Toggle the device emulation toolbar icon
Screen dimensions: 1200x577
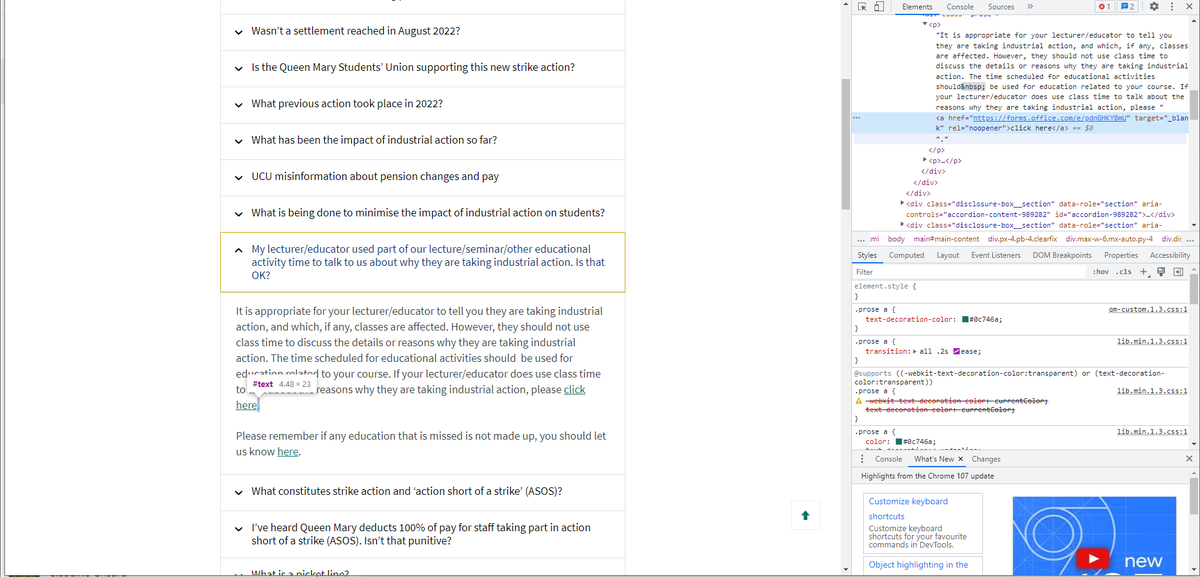(877, 6)
